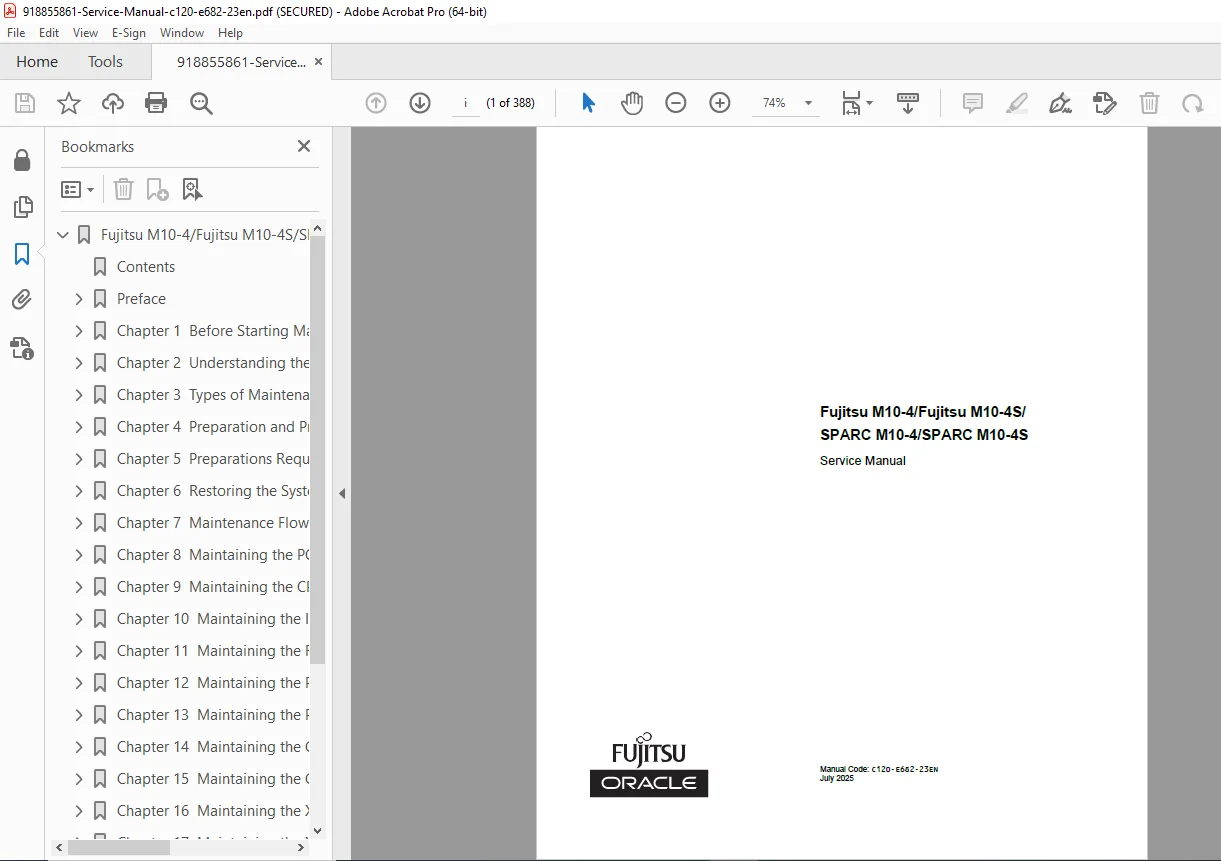Expand Chapter 5 bookmark

[x=79, y=459]
